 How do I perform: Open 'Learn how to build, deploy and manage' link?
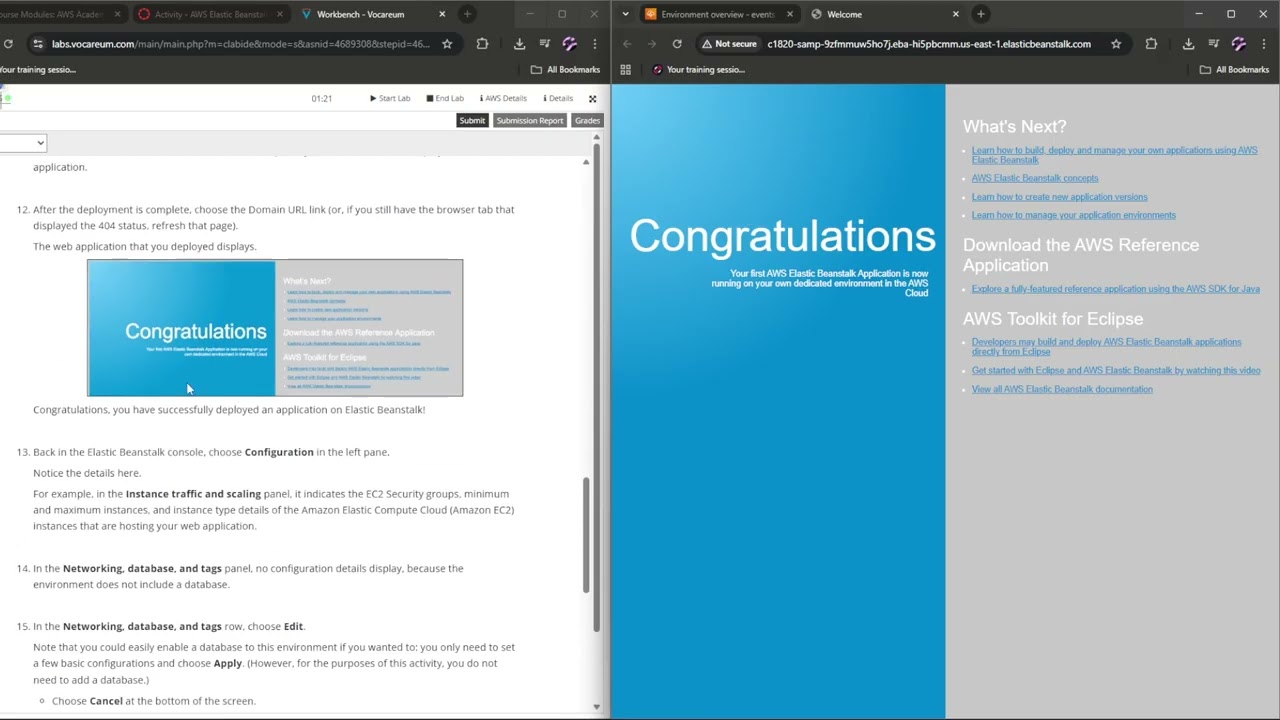coord(1114,155)
